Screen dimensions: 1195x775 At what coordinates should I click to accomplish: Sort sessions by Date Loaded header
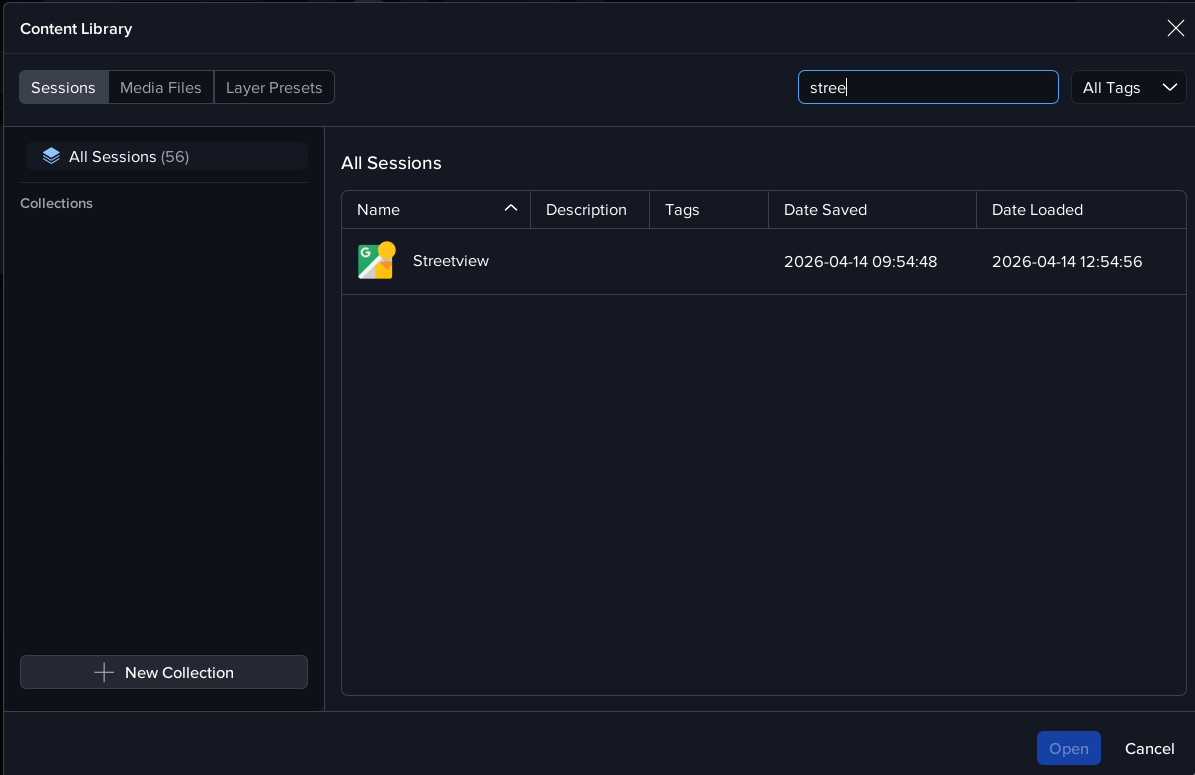click(x=1037, y=209)
